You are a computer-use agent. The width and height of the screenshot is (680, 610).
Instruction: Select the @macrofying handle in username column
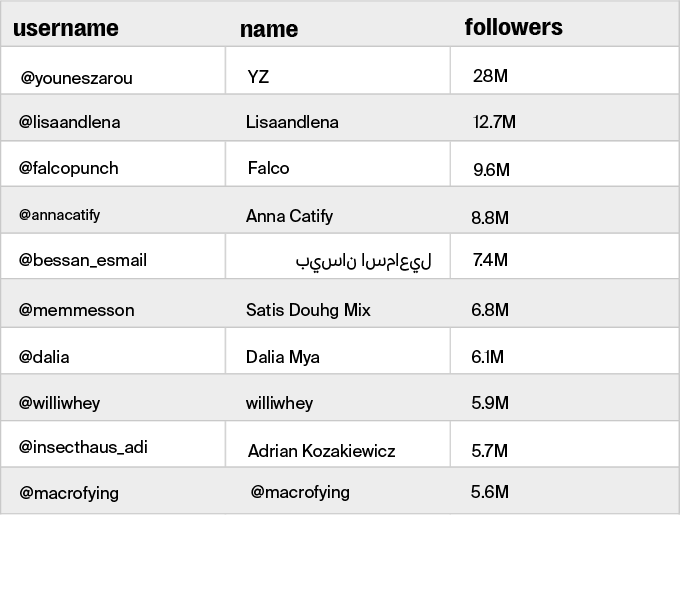69,493
